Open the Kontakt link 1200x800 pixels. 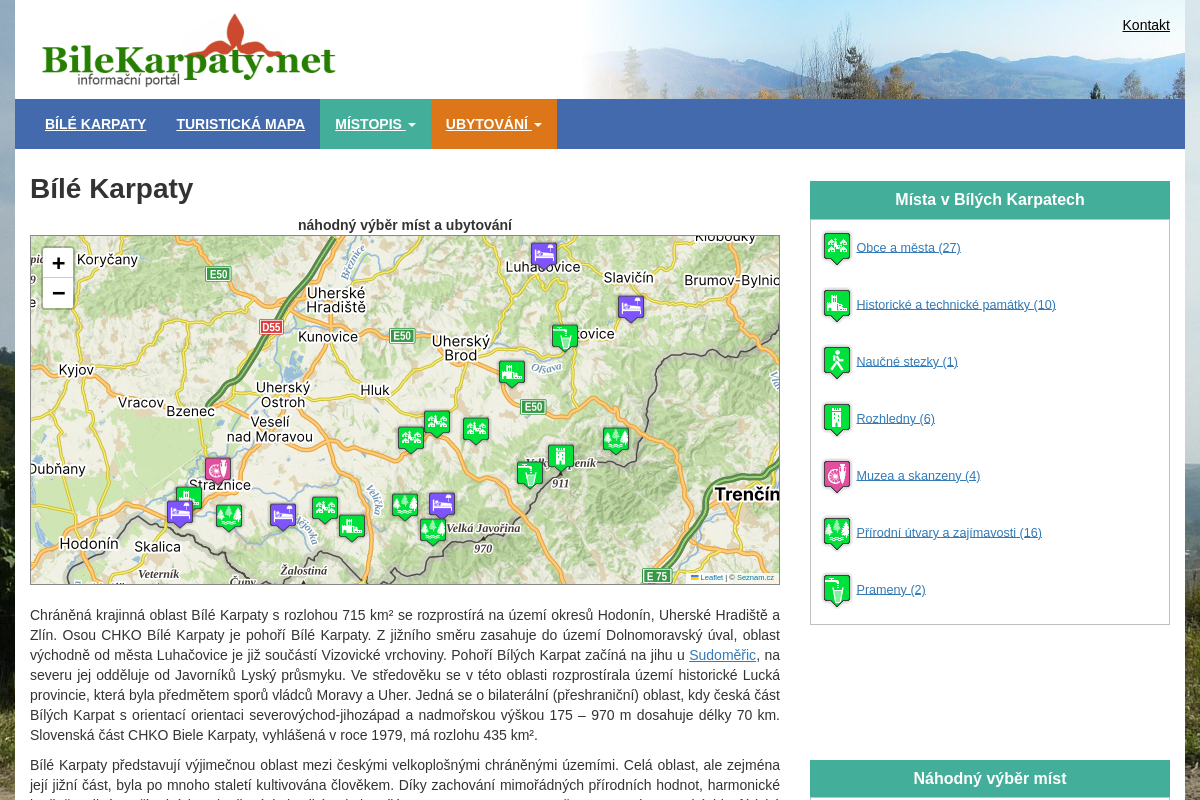point(1146,25)
